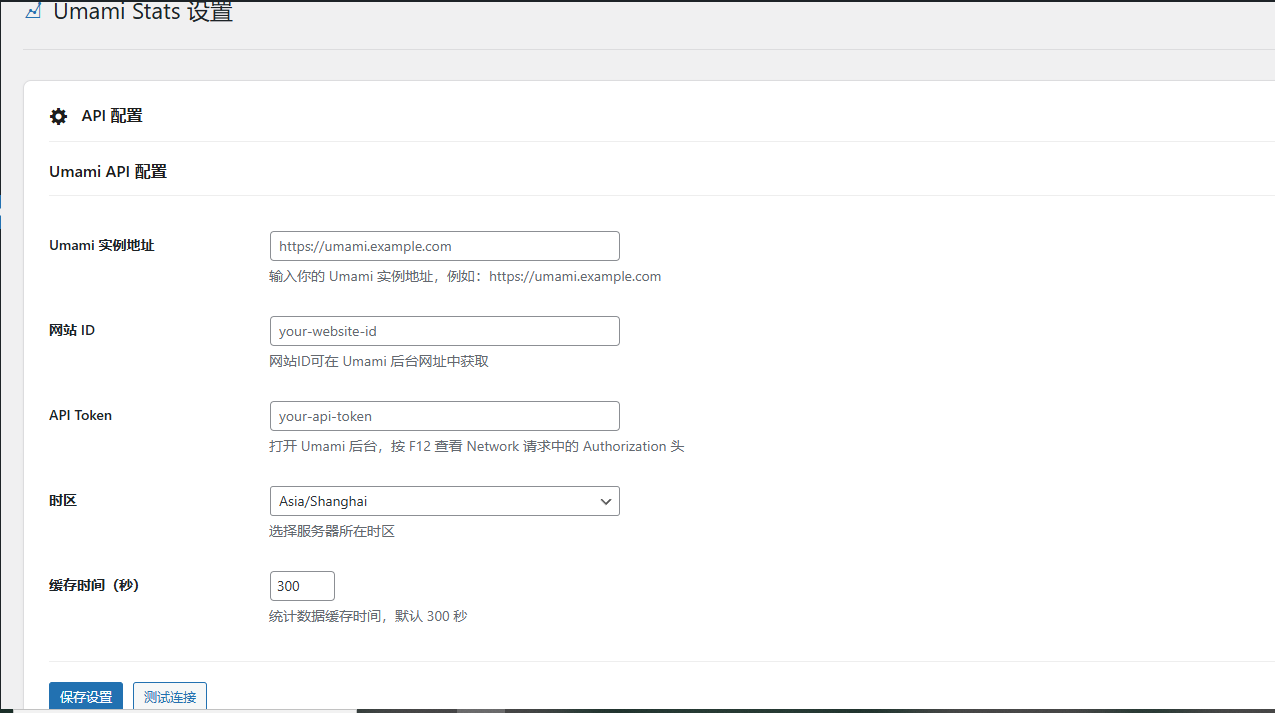The width and height of the screenshot is (1275, 713).
Task: Click the hint 选择服务器所在时区
Action: coord(332,532)
